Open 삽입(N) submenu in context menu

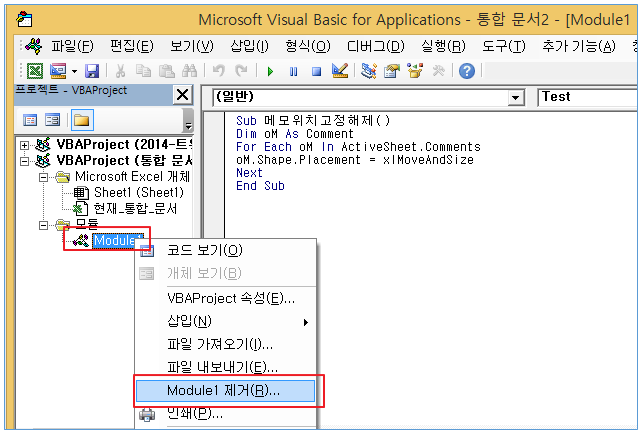[x=226, y=321]
